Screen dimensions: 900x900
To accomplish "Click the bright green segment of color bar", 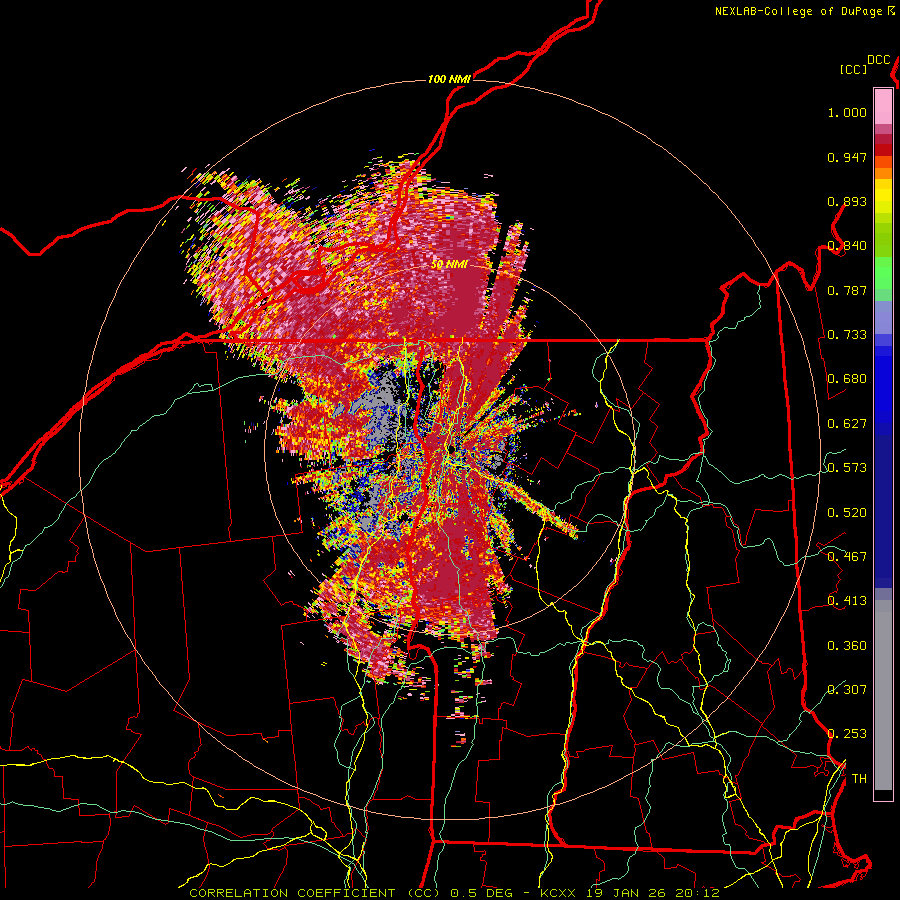I will click(883, 273).
